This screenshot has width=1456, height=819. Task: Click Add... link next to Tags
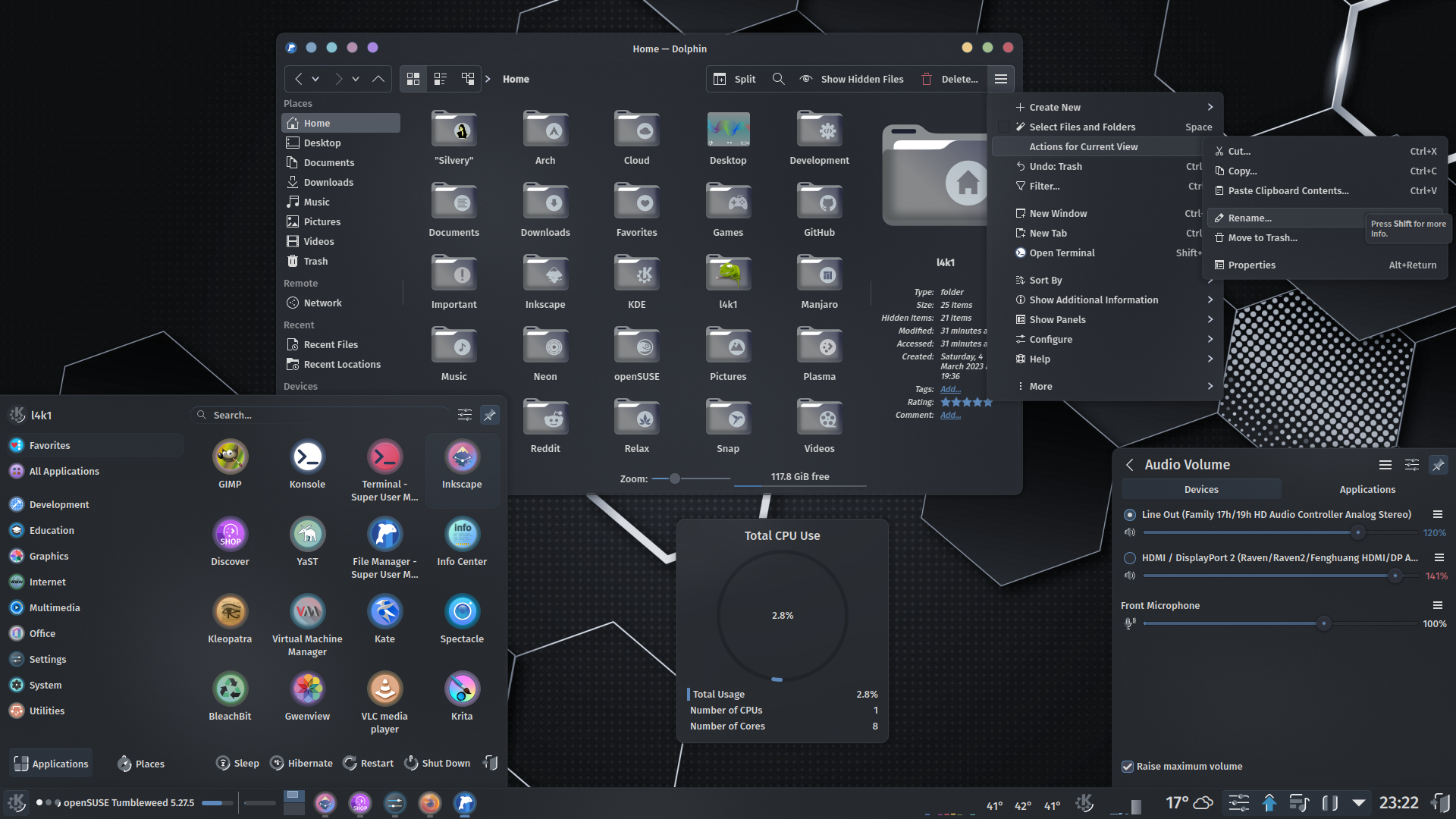[950, 389]
